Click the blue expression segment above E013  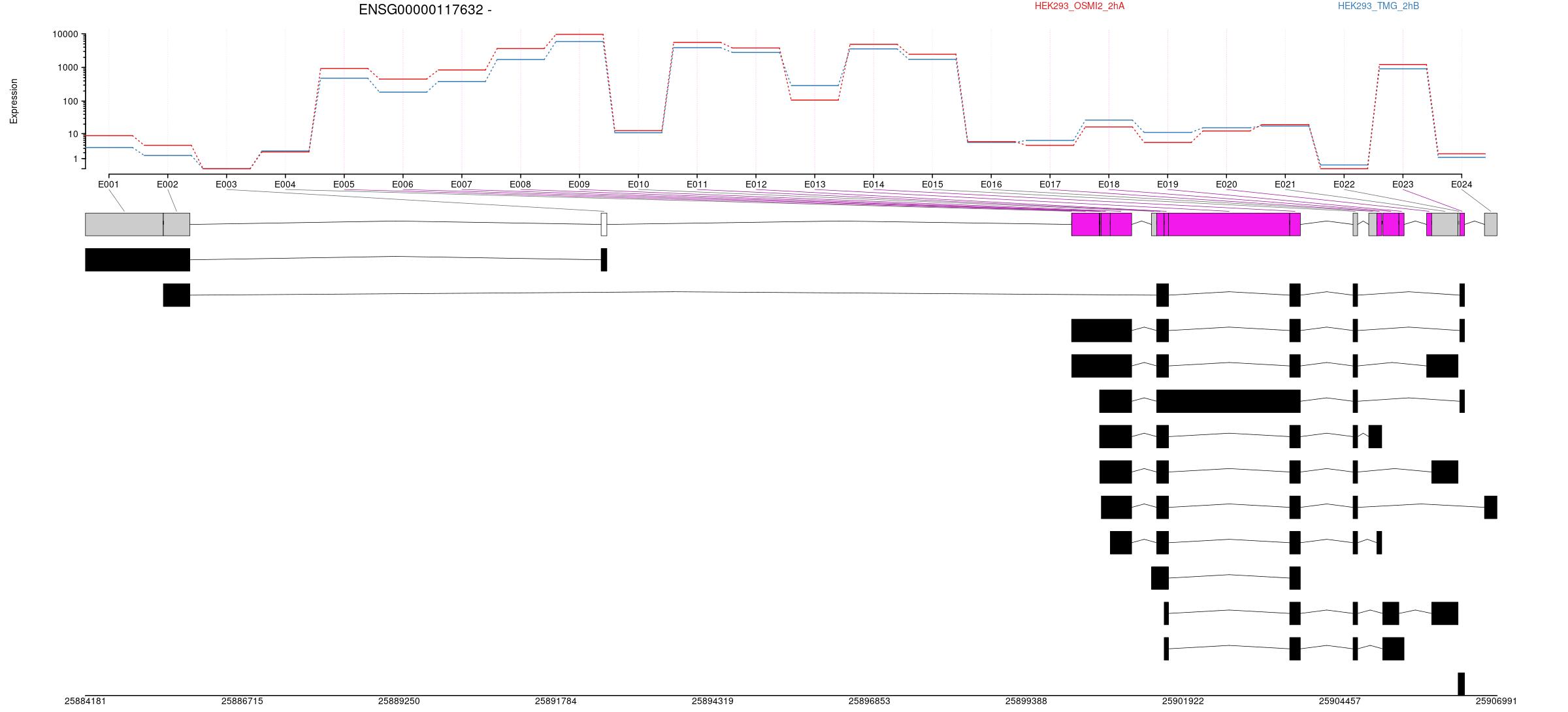pos(815,86)
